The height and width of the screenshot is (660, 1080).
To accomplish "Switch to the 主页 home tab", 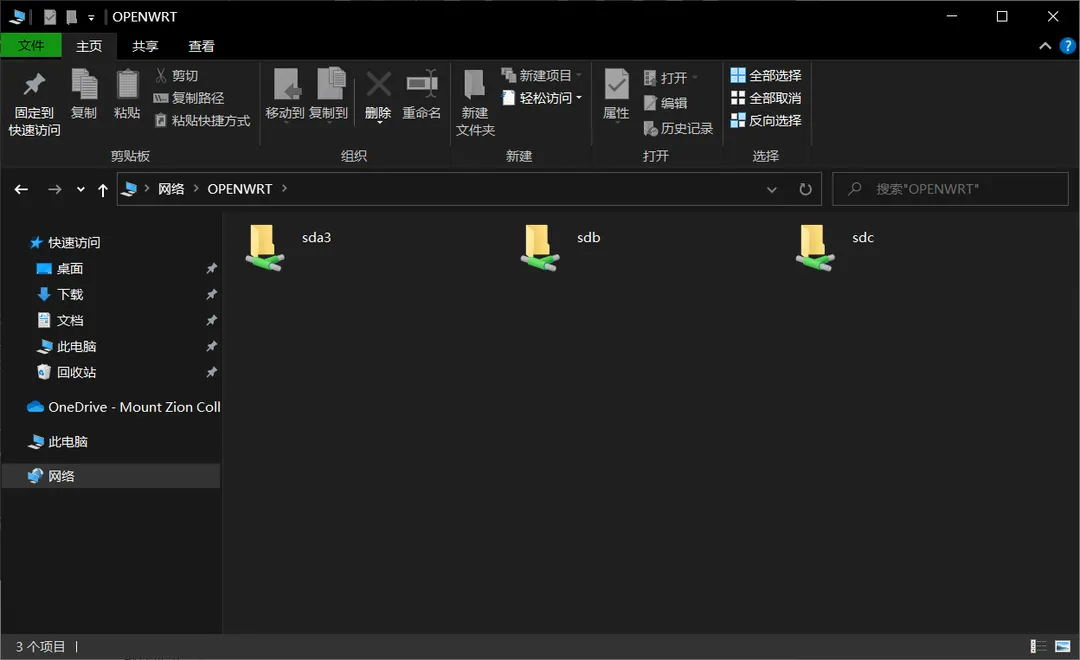I will [x=89, y=46].
